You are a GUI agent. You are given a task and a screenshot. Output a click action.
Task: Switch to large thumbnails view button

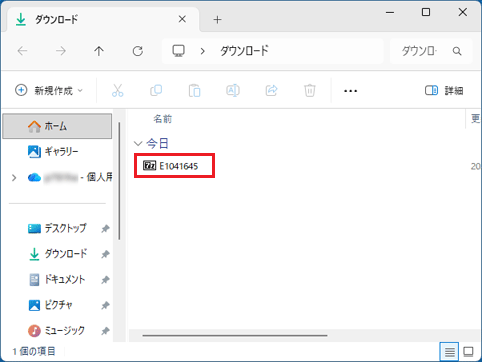tap(468, 351)
